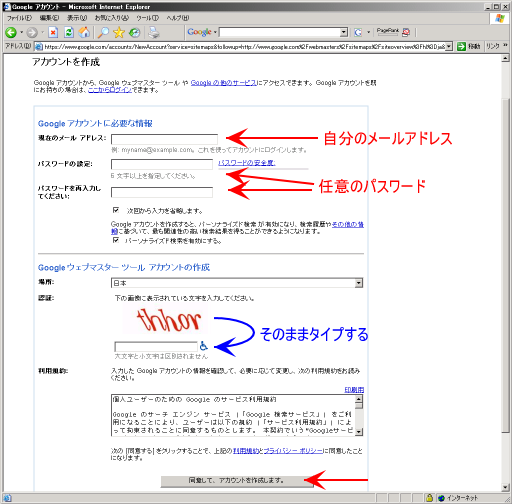Click the main scrollbar down arrow

click(505, 488)
